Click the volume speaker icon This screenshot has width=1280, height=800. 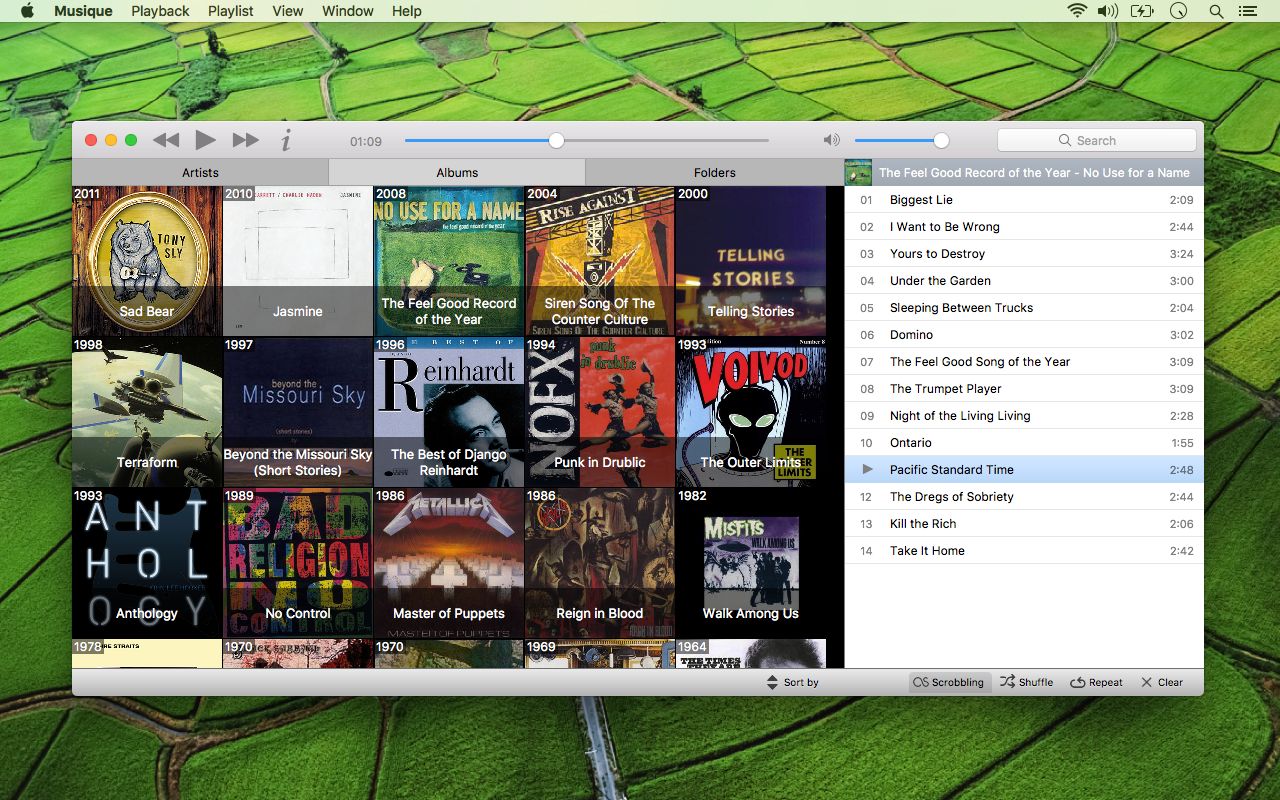tap(831, 140)
